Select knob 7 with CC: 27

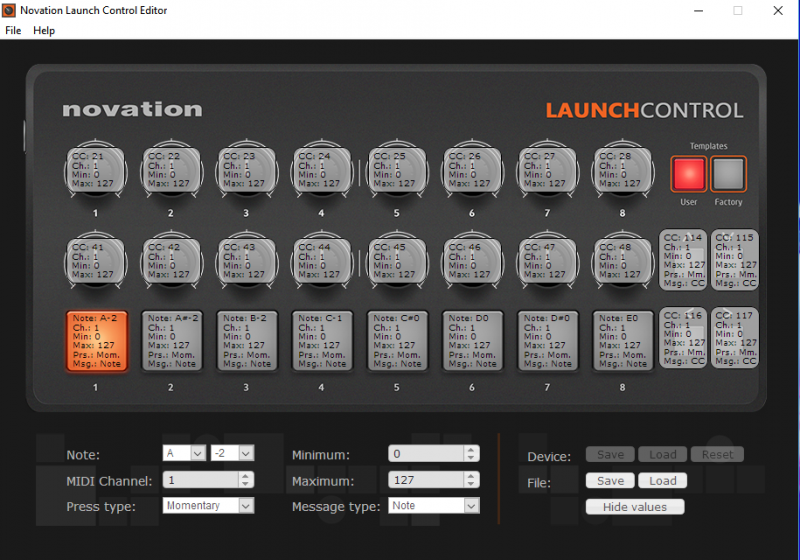[x=547, y=170]
